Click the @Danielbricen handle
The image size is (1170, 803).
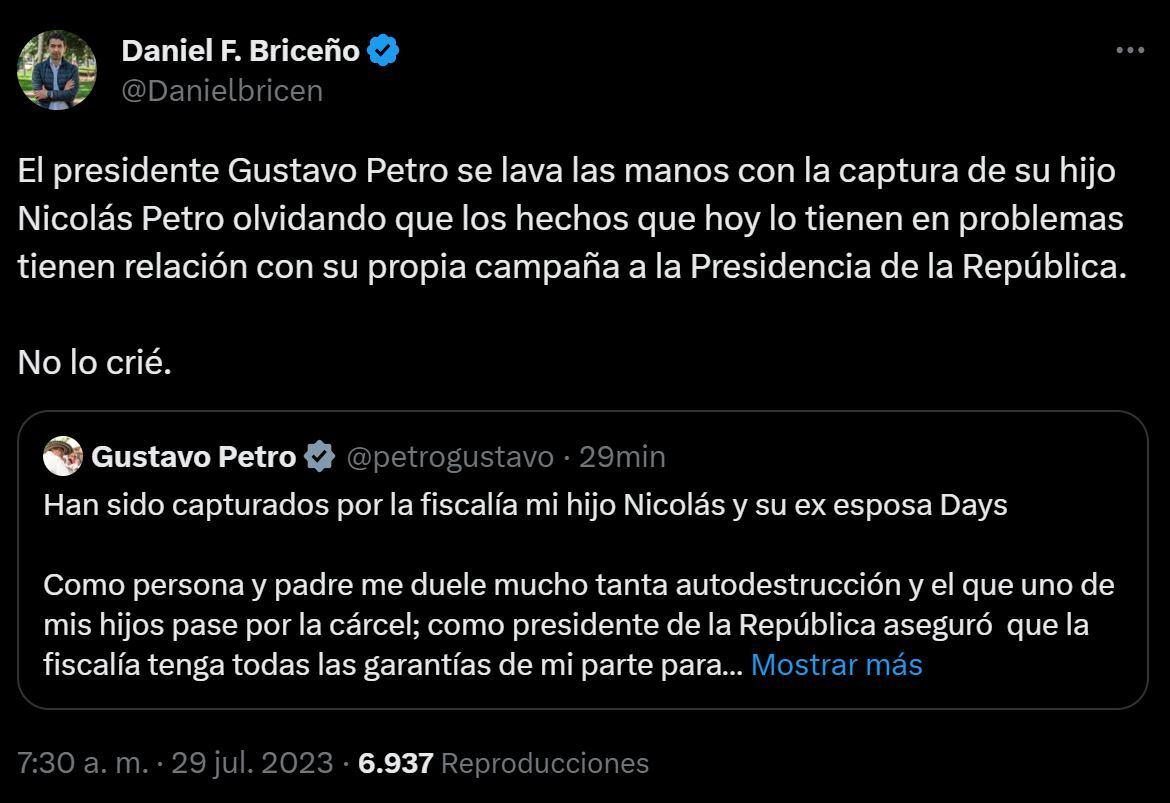click(222, 90)
